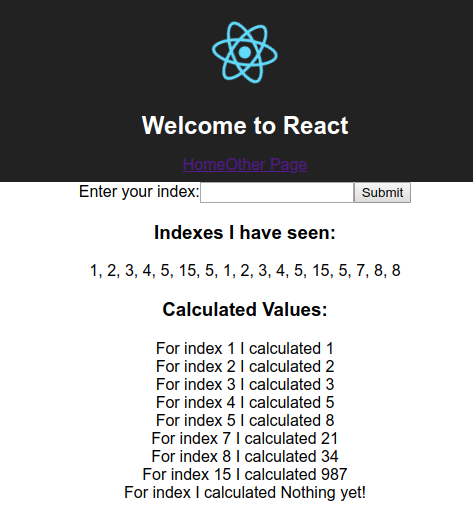
Task: Click the list of seen indexes
Action: 245,271
